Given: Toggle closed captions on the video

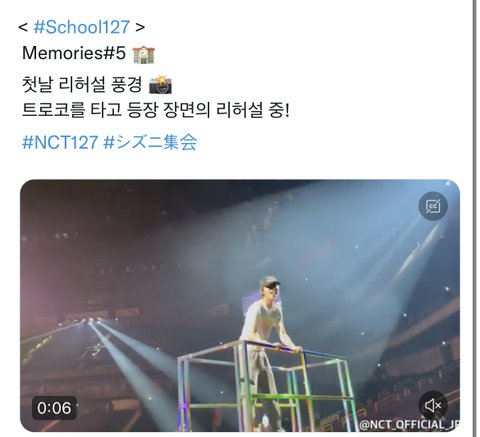Looking at the screenshot, I should coord(433,206).
